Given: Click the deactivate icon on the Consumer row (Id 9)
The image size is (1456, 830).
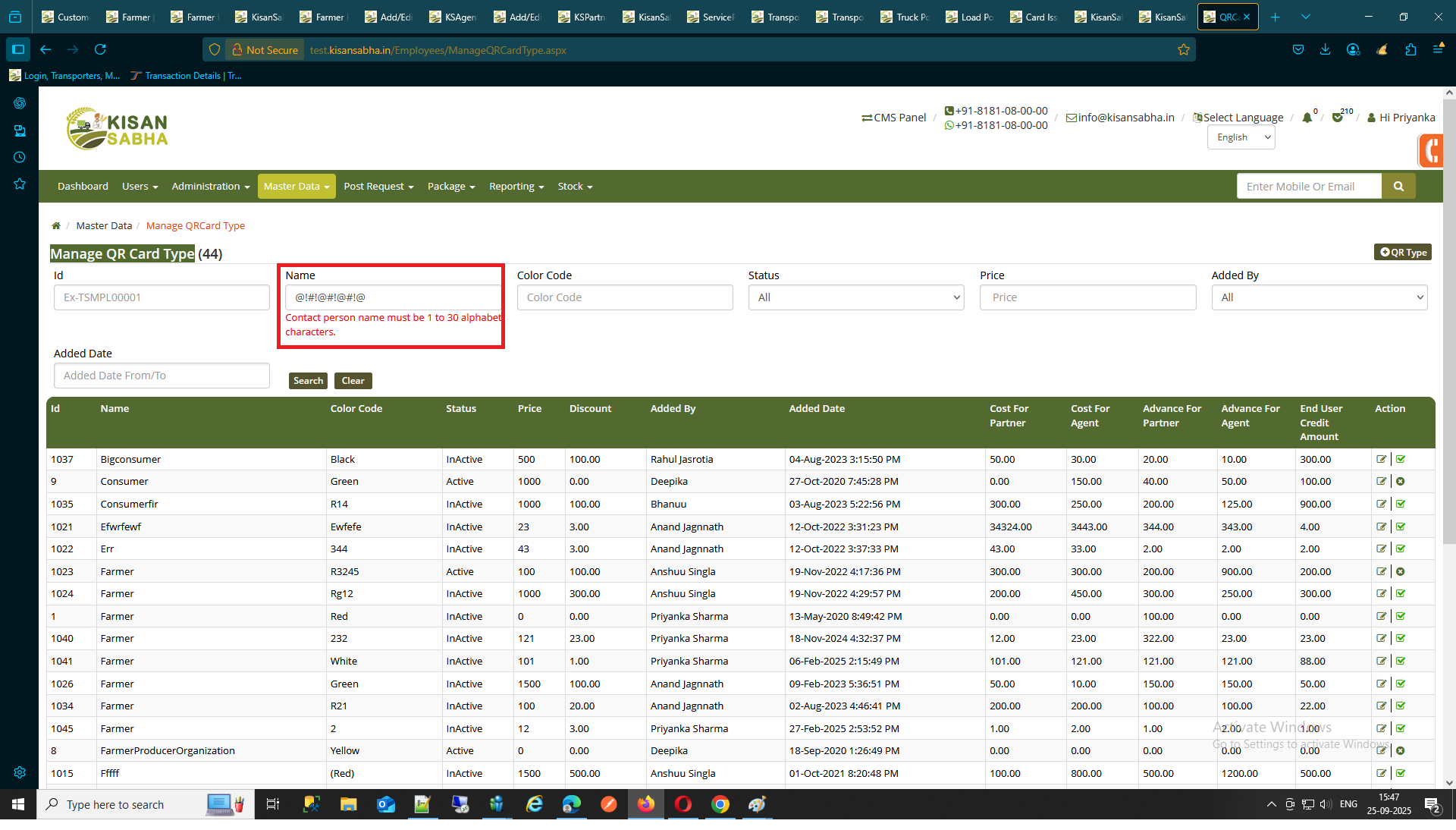Looking at the screenshot, I should tap(1401, 482).
